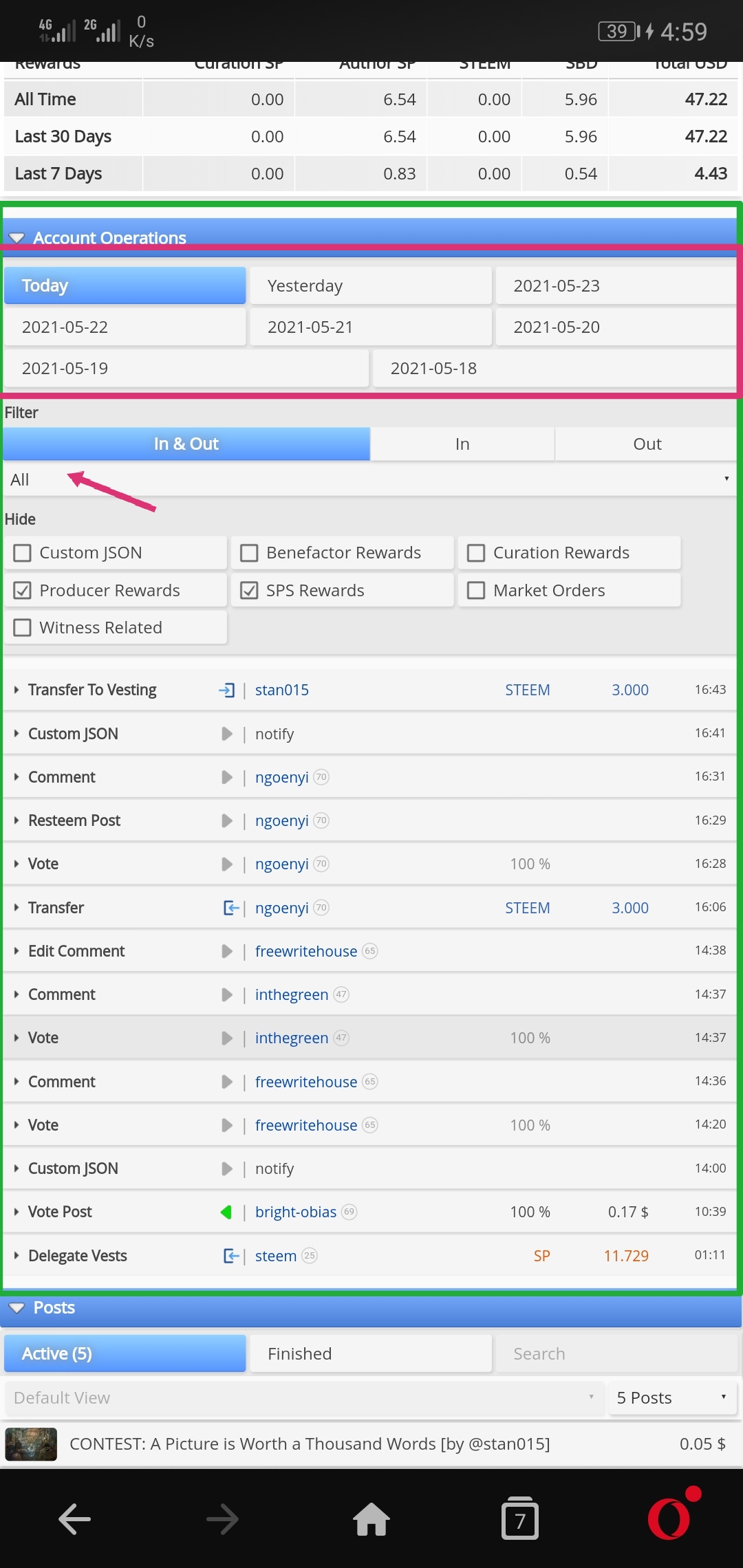
Task: Select the Yesterday date tab
Action: click(371, 285)
